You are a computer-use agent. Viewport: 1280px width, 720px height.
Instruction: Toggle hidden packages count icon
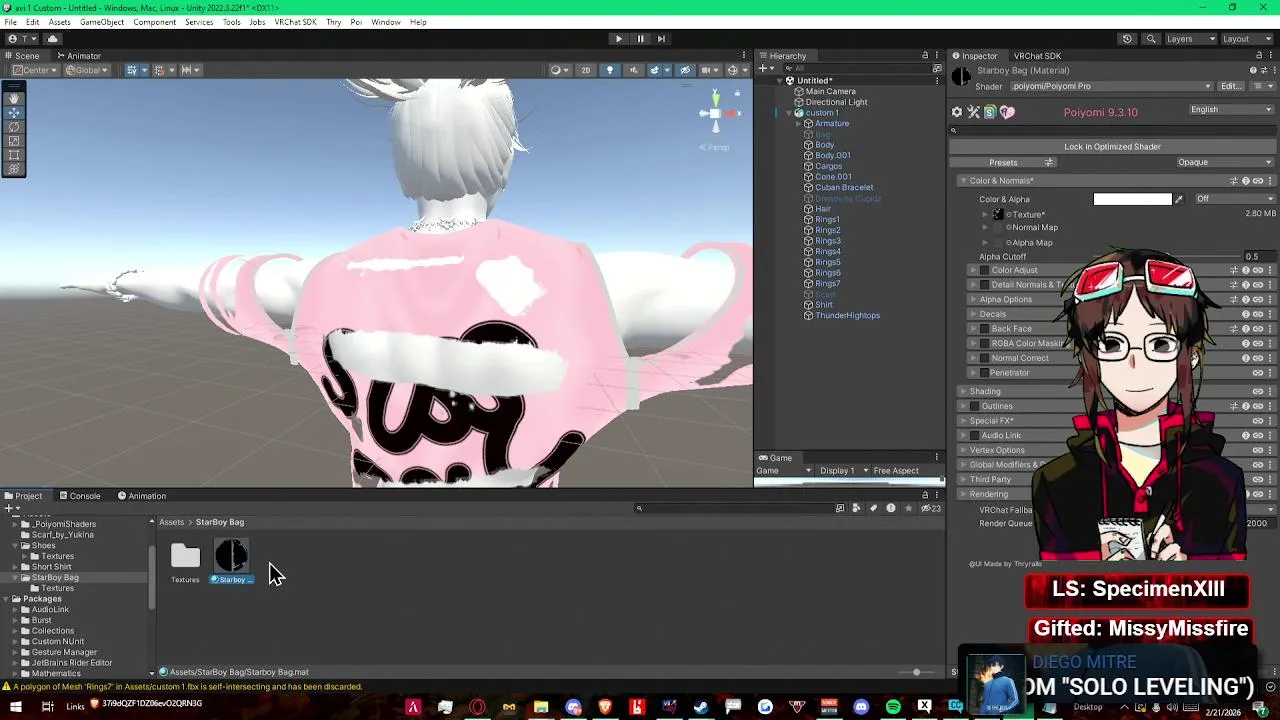click(930, 508)
